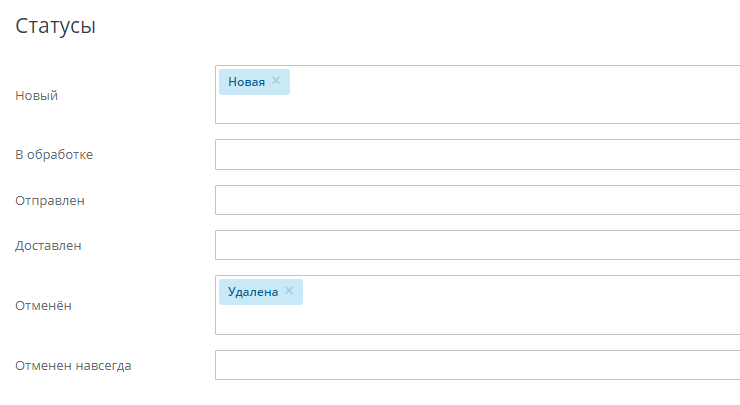Click the Новая tag text
740x405 pixels.
click(246, 82)
